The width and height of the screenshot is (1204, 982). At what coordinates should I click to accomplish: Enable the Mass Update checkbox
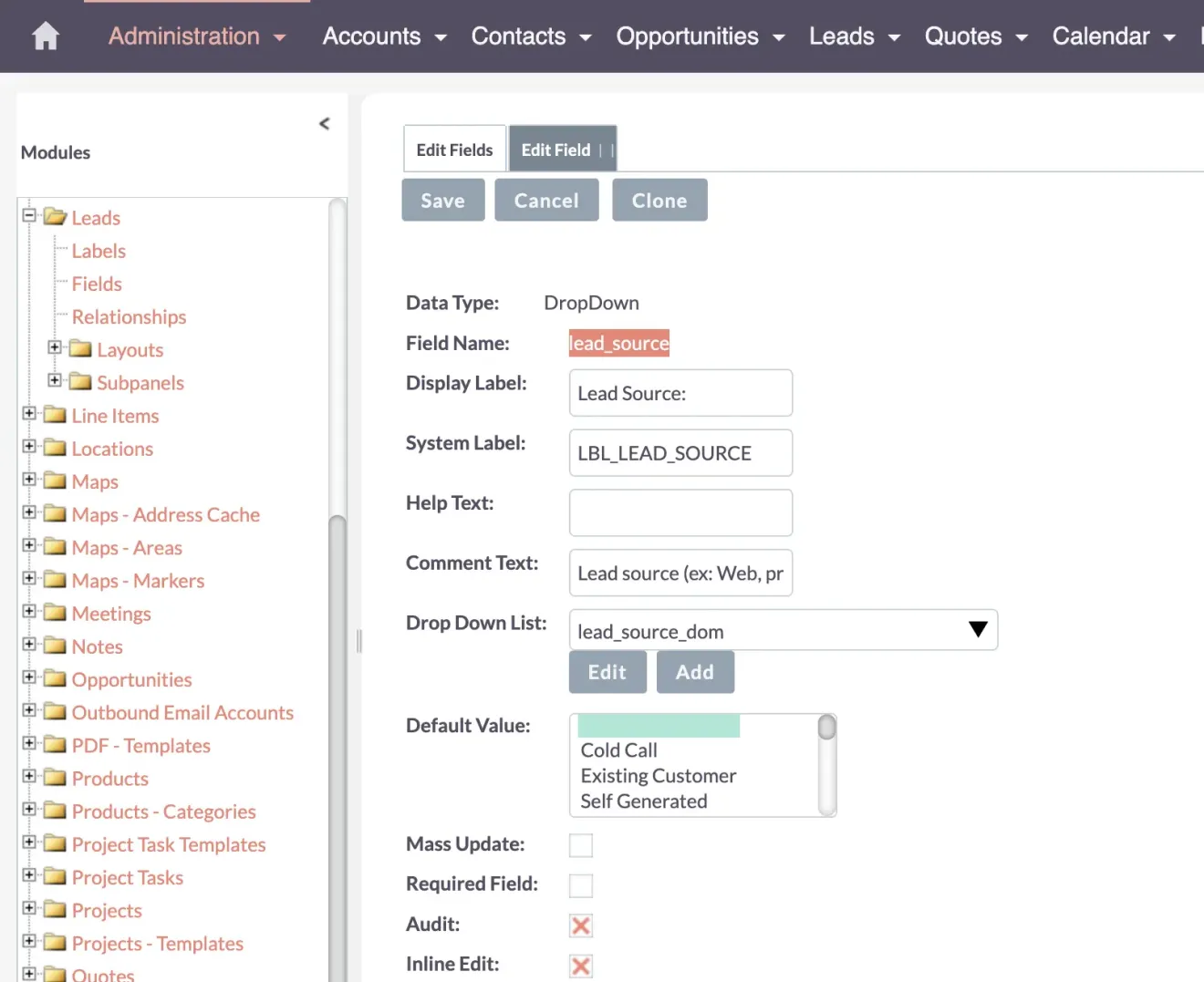pyautogui.click(x=581, y=845)
